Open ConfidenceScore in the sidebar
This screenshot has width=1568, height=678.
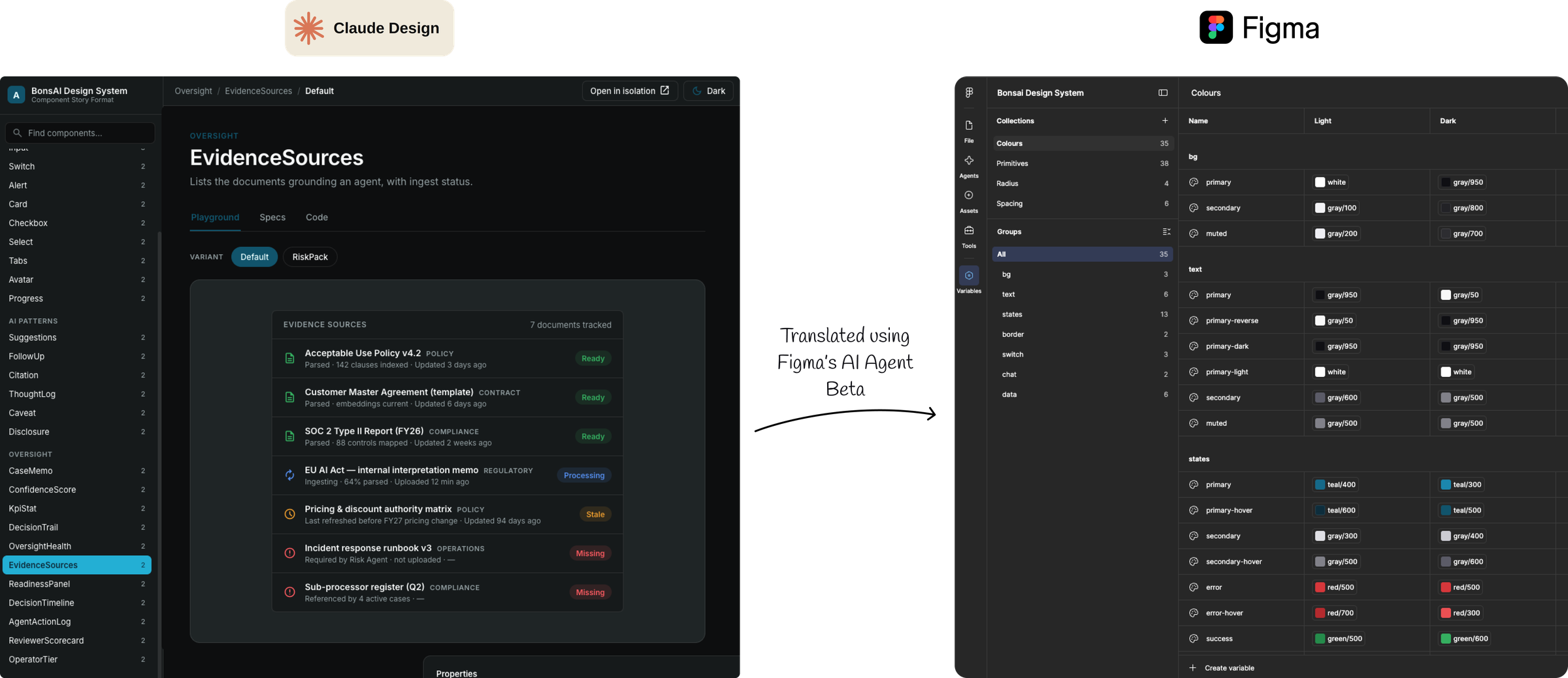(x=77, y=489)
